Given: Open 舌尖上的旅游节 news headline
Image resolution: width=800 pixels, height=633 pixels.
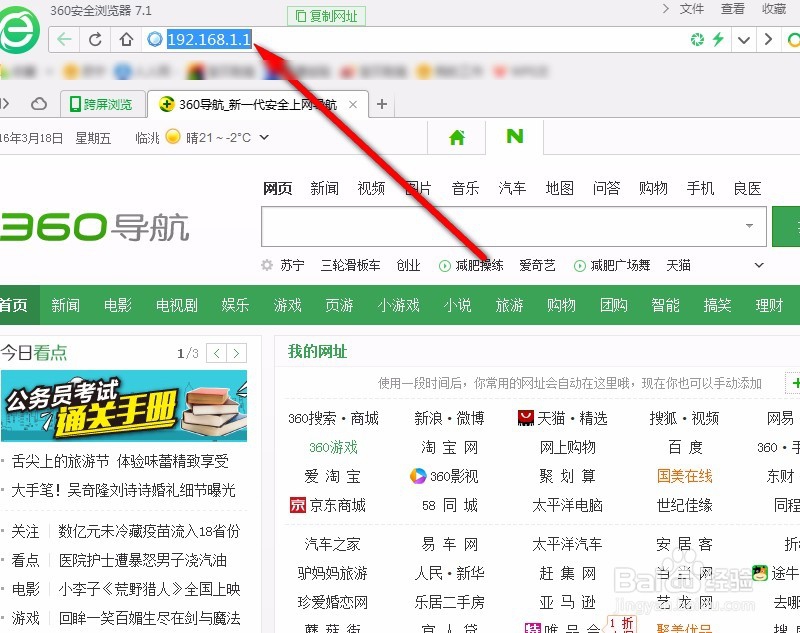Looking at the screenshot, I should coord(120,462).
